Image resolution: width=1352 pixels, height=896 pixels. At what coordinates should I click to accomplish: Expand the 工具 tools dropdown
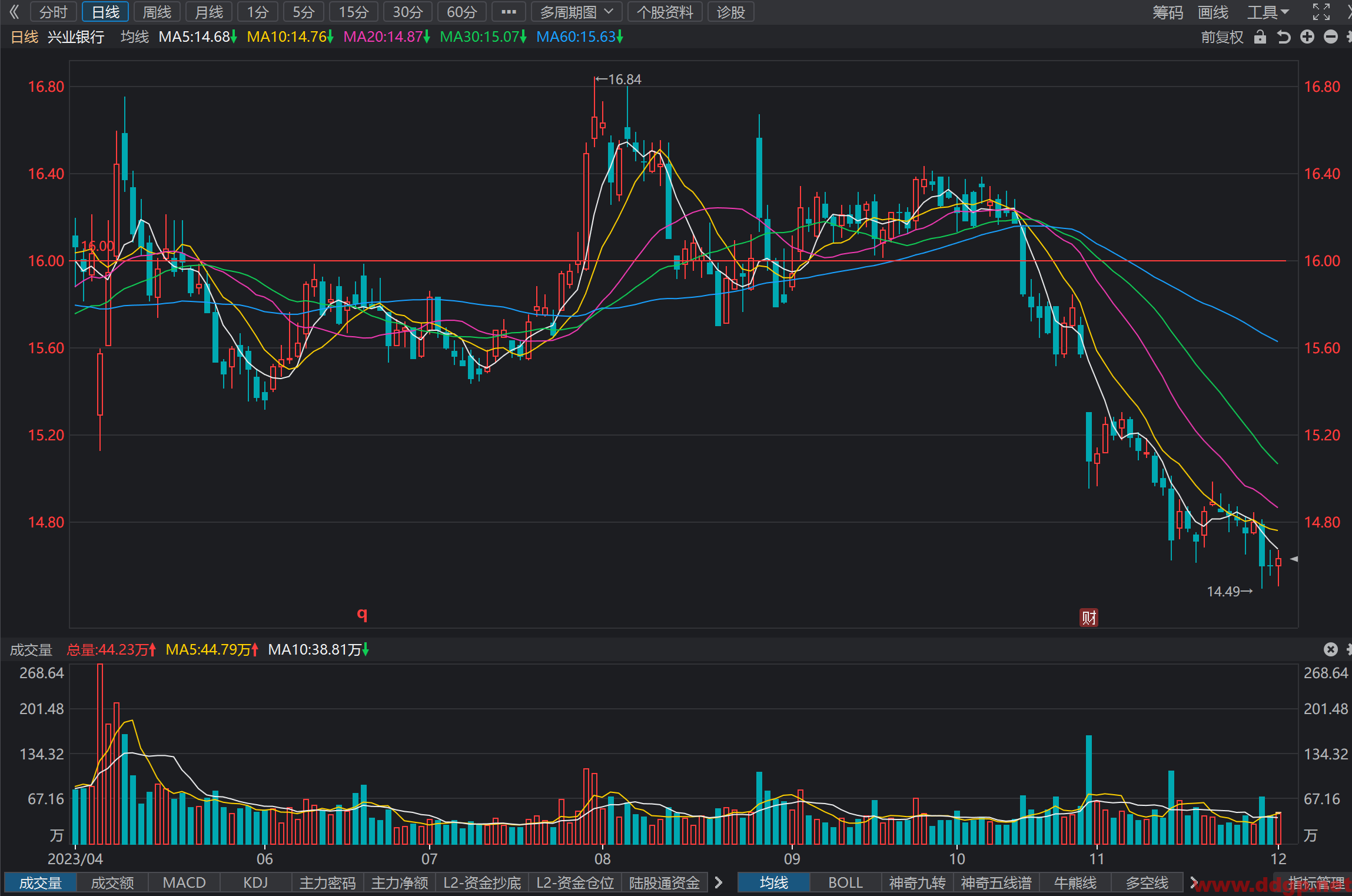tap(1268, 12)
